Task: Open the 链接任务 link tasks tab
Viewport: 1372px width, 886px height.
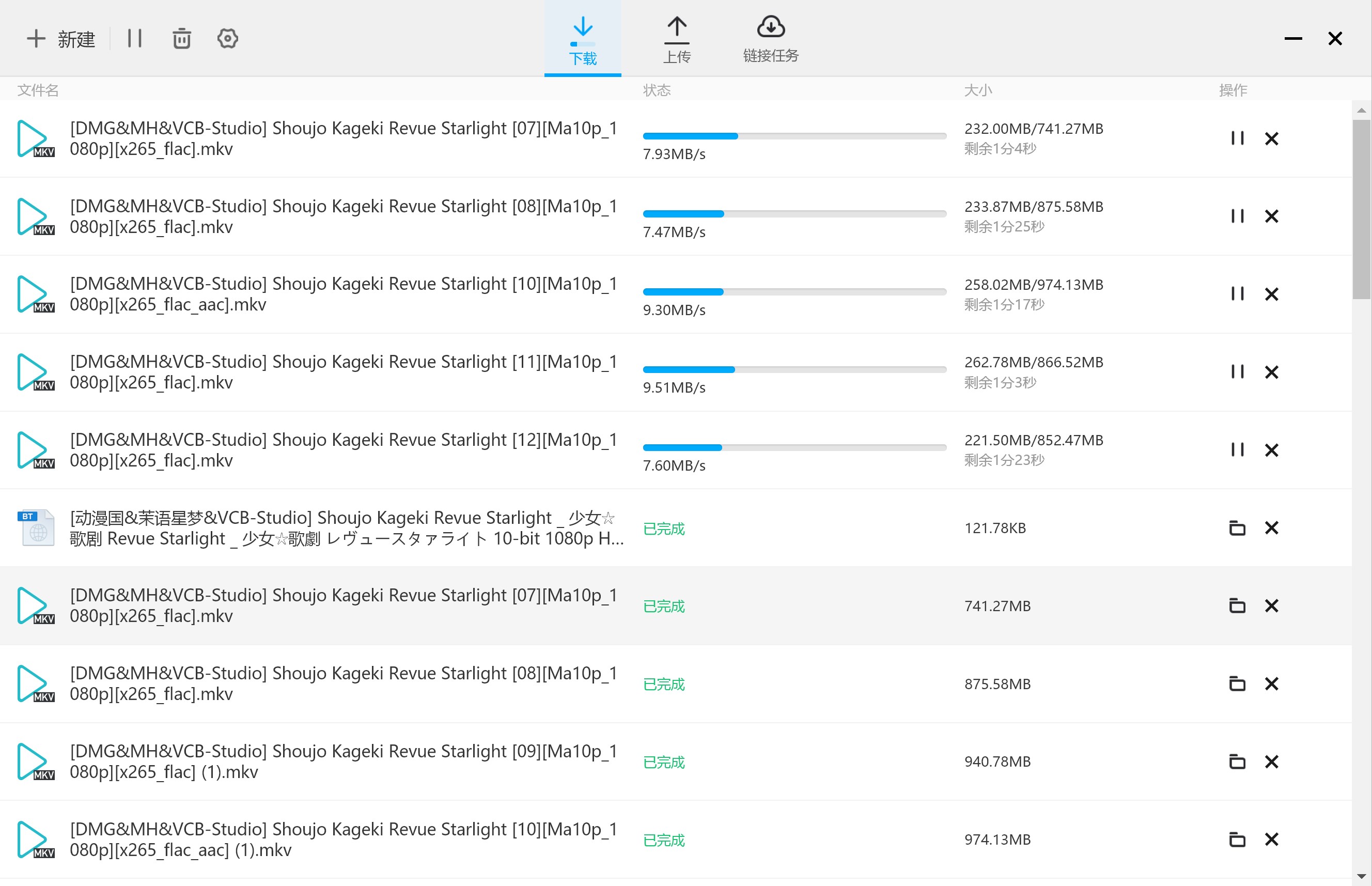Action: pos(771,39)
